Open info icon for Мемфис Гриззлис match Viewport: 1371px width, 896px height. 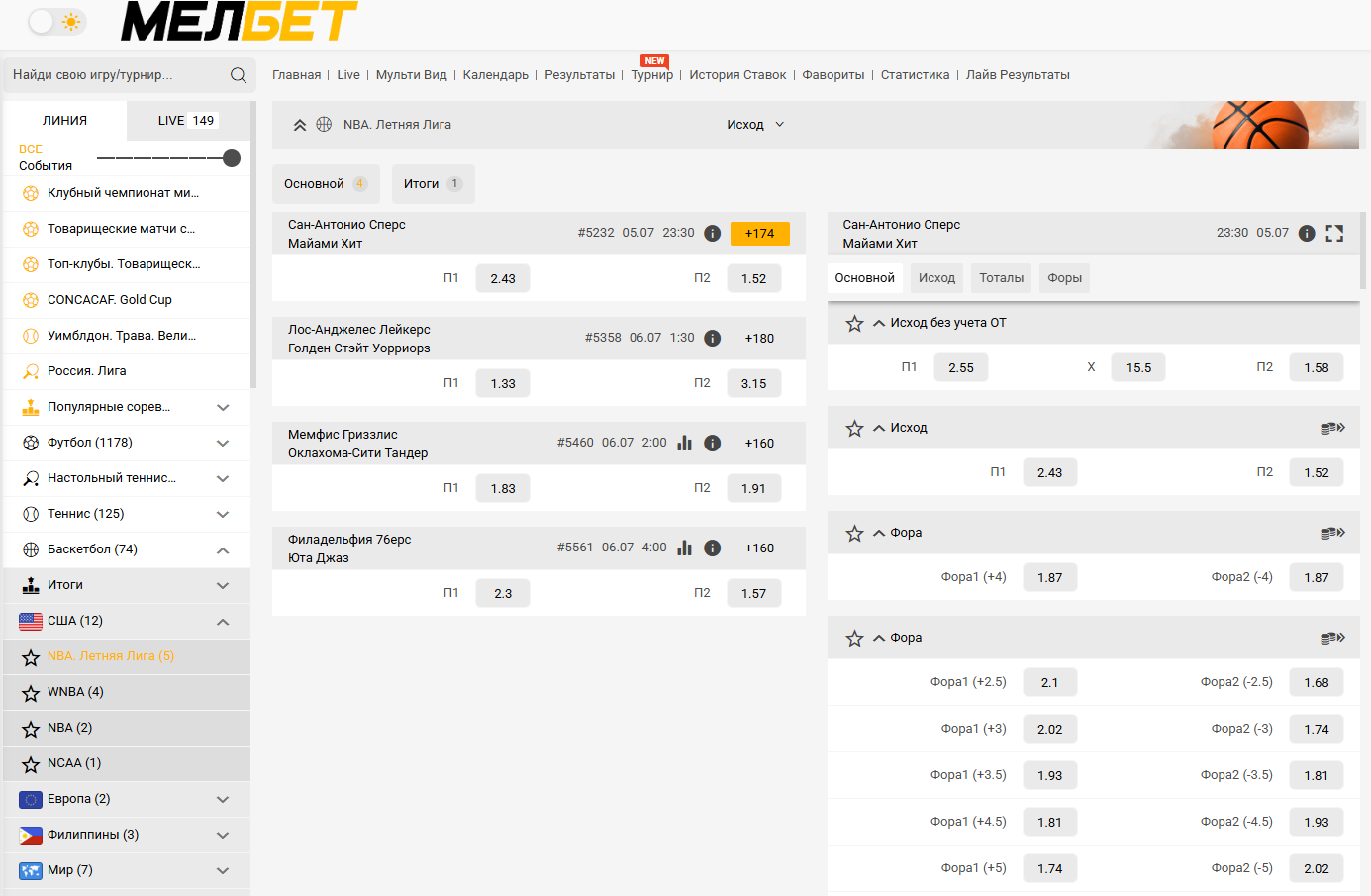(712, 443)
